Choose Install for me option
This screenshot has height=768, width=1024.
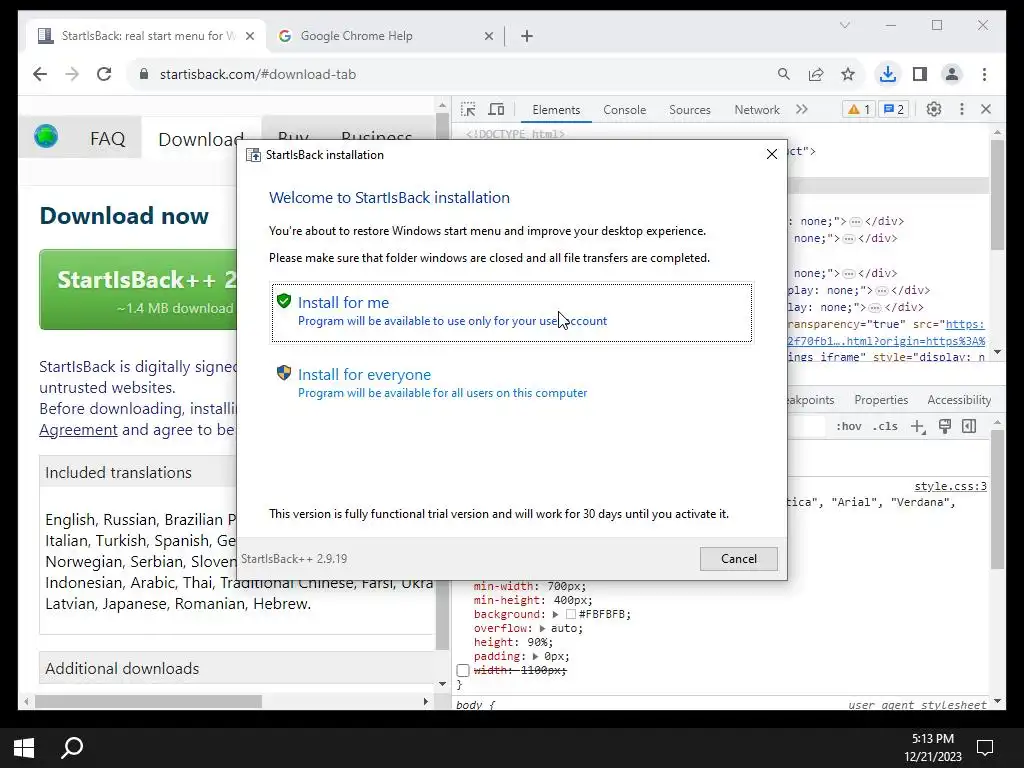coord(511,312)
